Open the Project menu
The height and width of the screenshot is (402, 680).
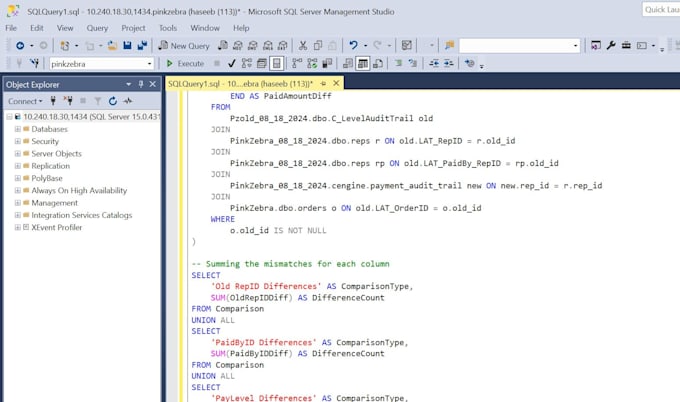[133, 28]
